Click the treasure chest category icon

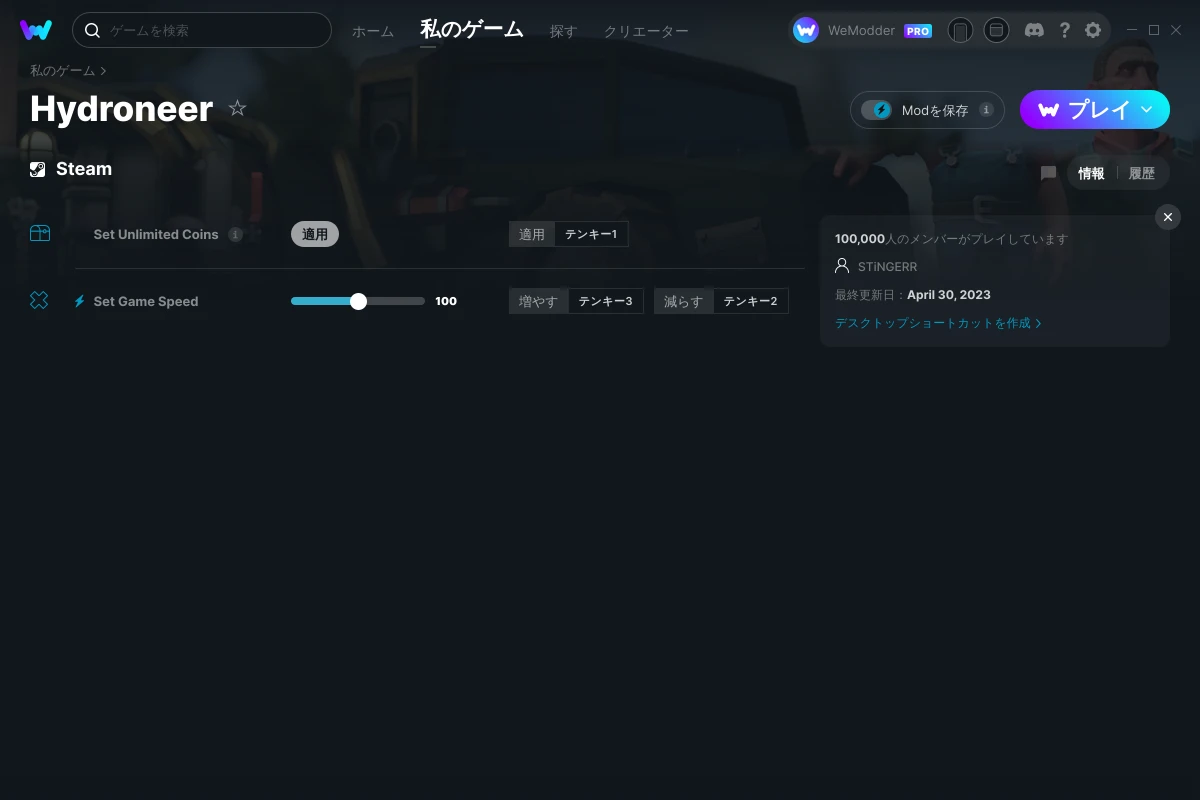coord(40,233)
